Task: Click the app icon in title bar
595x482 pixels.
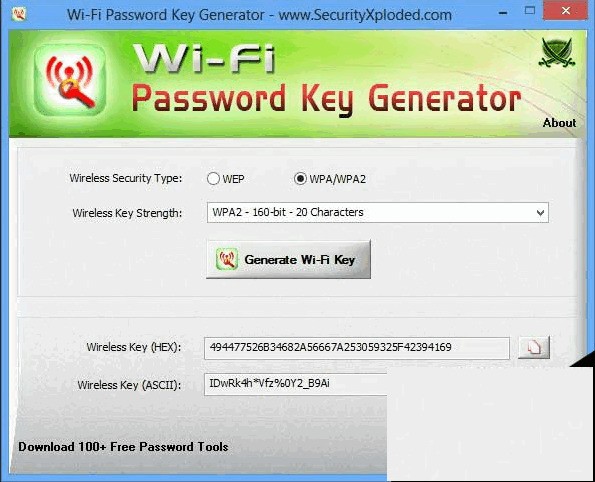Action: pos(19,14)
